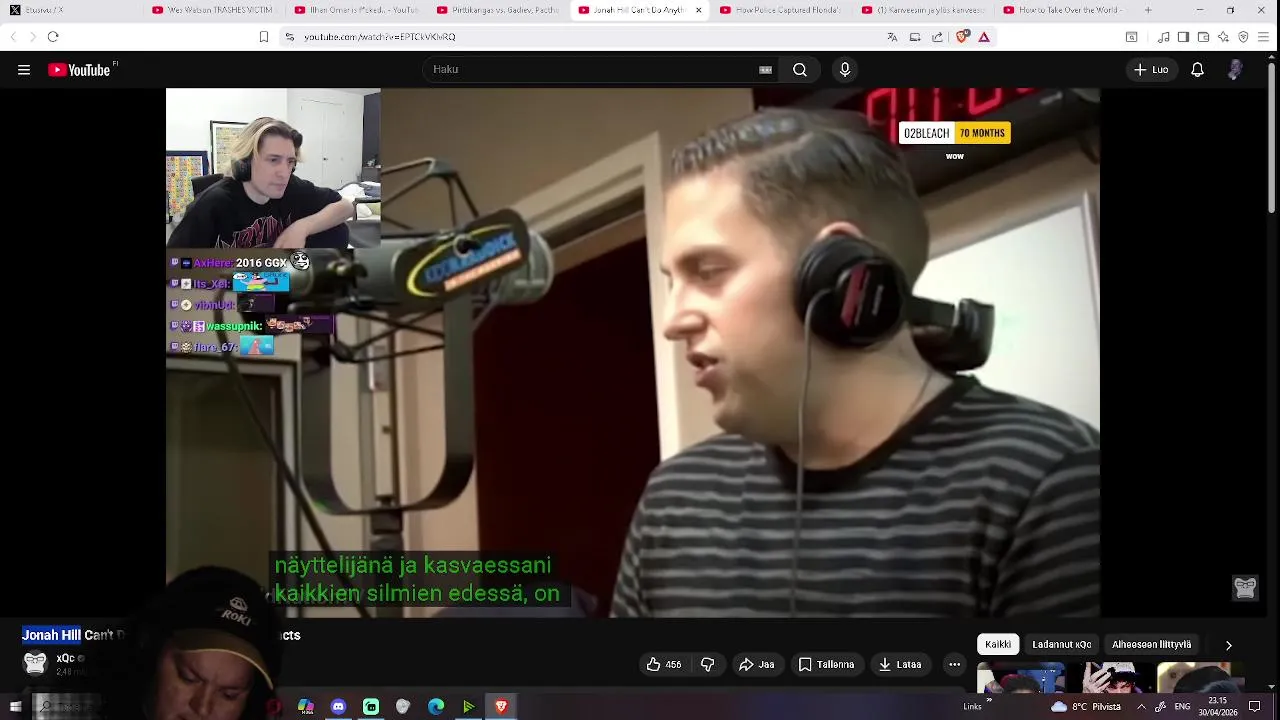Switch to How to Take Over the World tab

pyautogui.click(x=1065, y=10)
